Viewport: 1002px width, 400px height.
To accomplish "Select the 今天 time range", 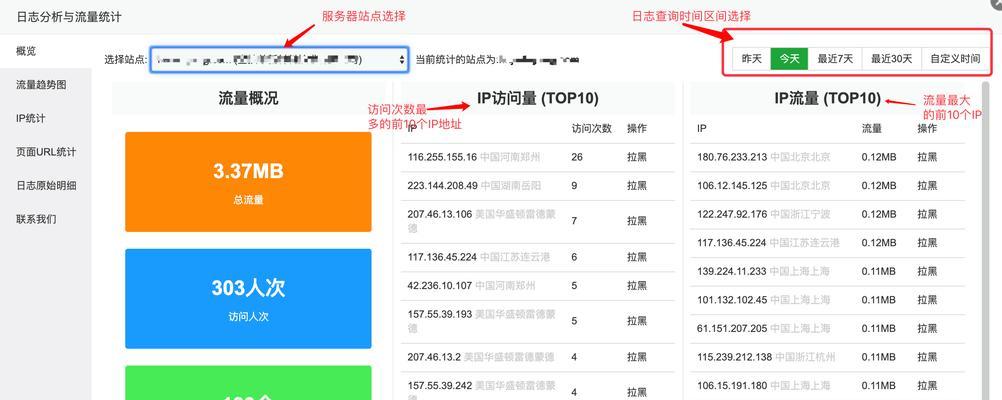I will (x=789, y=59).
